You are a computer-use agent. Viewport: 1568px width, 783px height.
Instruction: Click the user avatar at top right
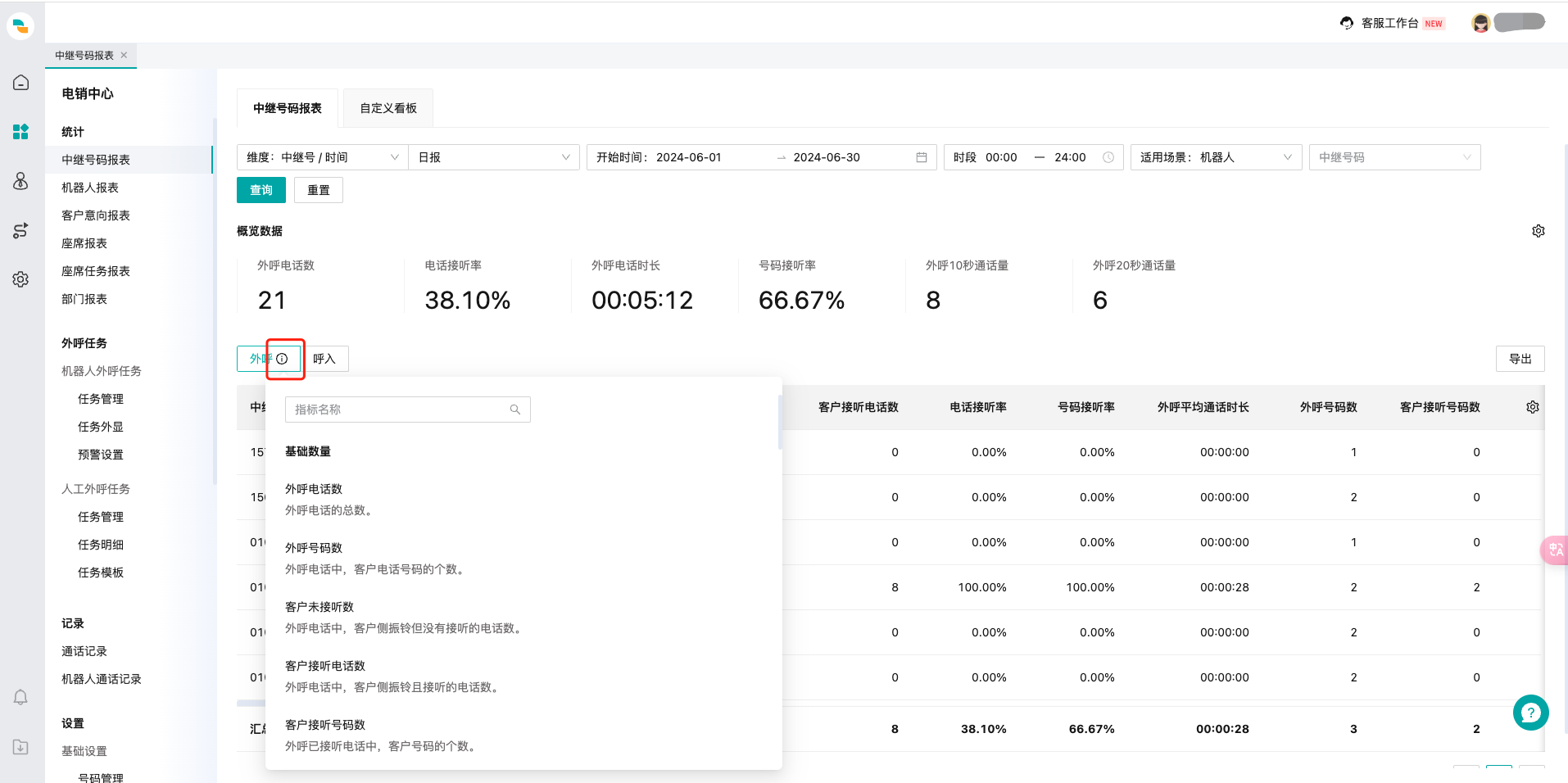tap(1480, 23)
